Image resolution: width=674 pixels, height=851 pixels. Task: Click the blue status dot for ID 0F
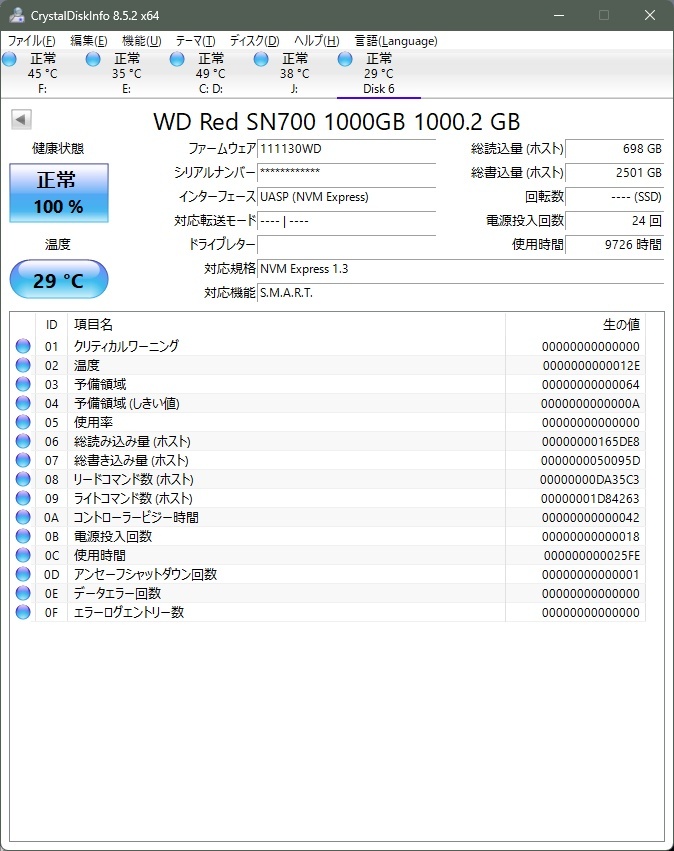point(23,612)
